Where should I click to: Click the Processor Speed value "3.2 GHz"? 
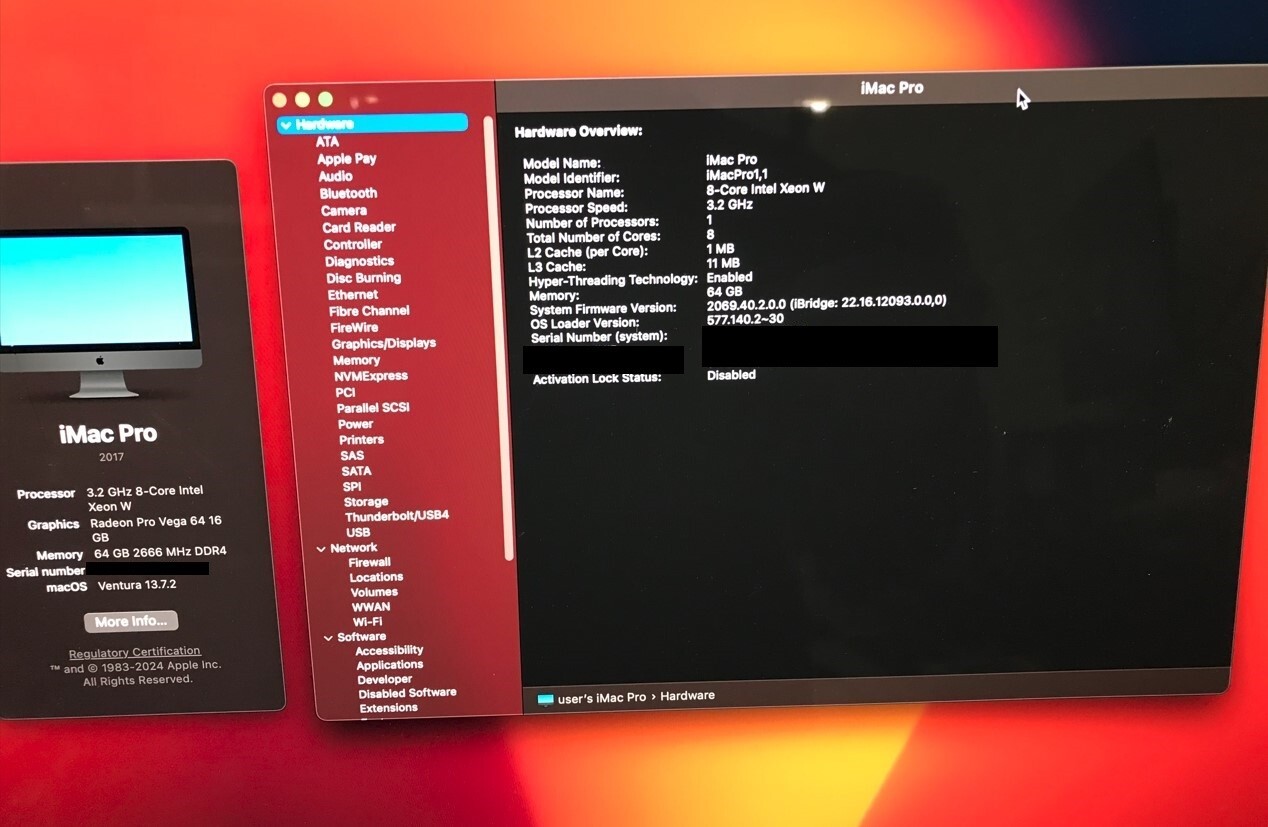point(729,205)
